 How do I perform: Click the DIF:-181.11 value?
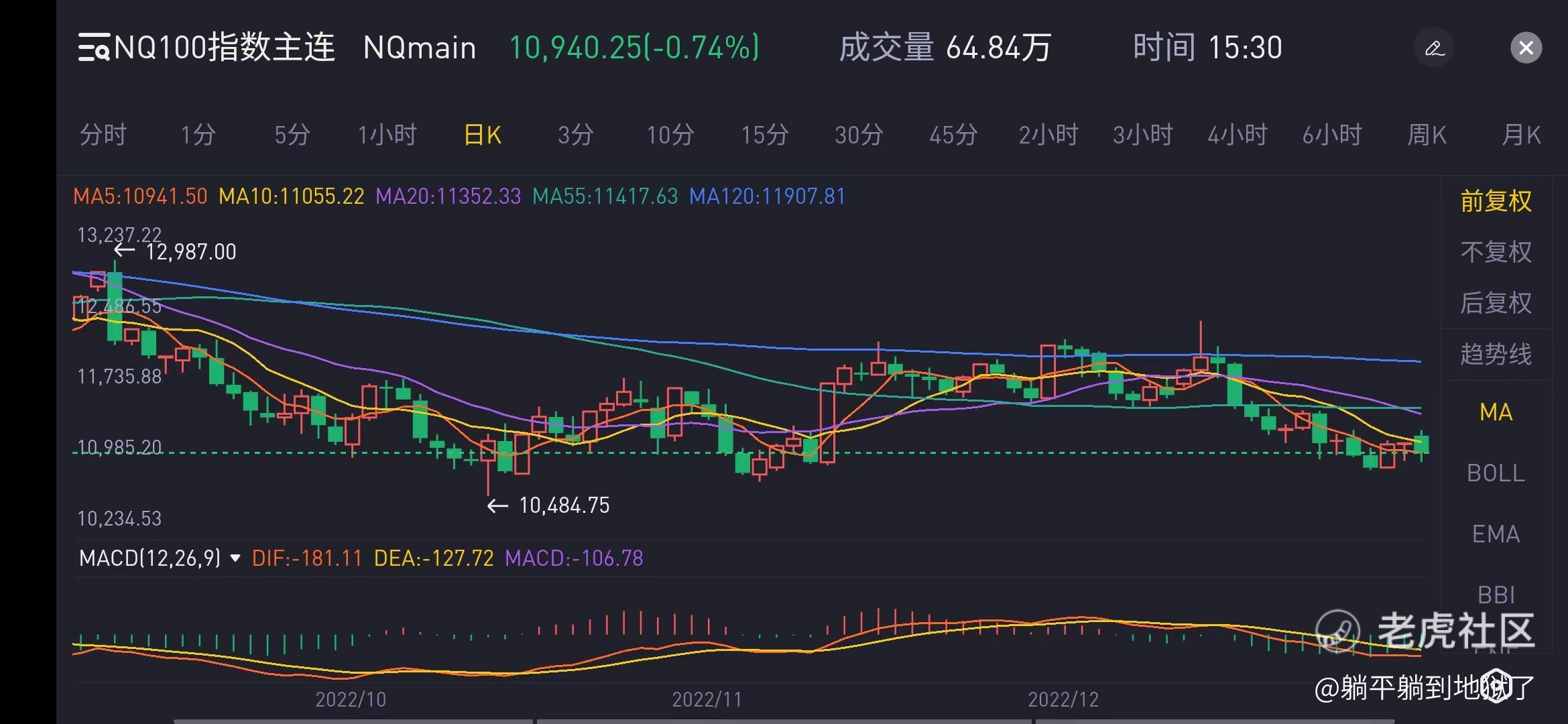tap(306, 558)
